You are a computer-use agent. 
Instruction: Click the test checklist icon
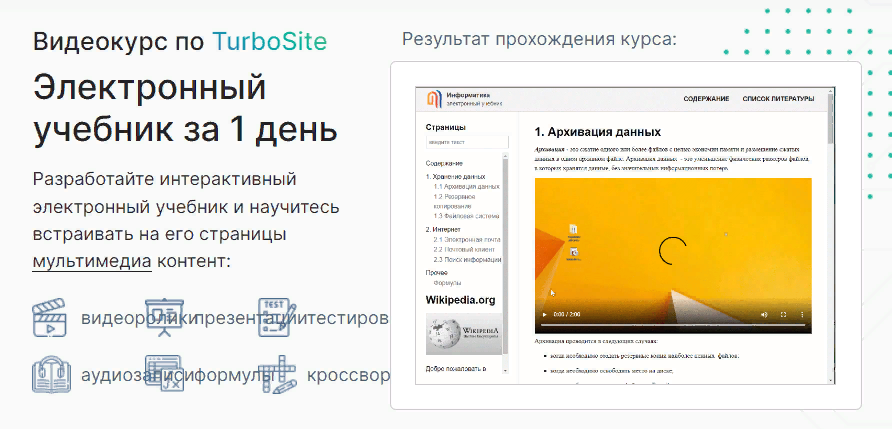tap(275, 318)
